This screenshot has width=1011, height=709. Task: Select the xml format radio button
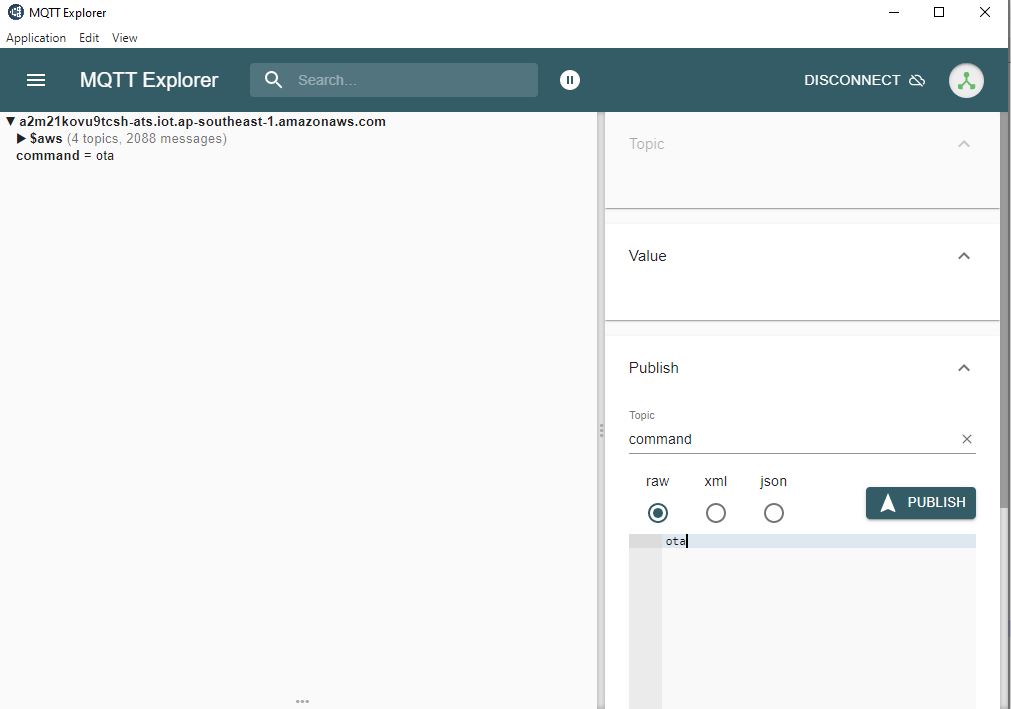716,513
